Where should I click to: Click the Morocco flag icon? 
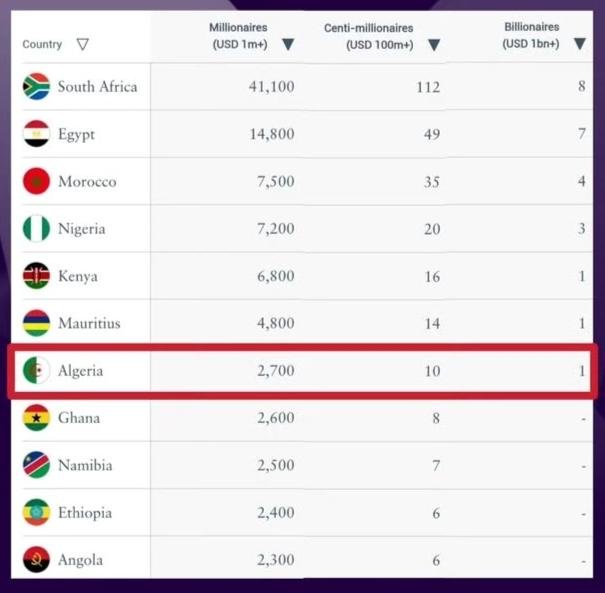click(x=36, y=182)
